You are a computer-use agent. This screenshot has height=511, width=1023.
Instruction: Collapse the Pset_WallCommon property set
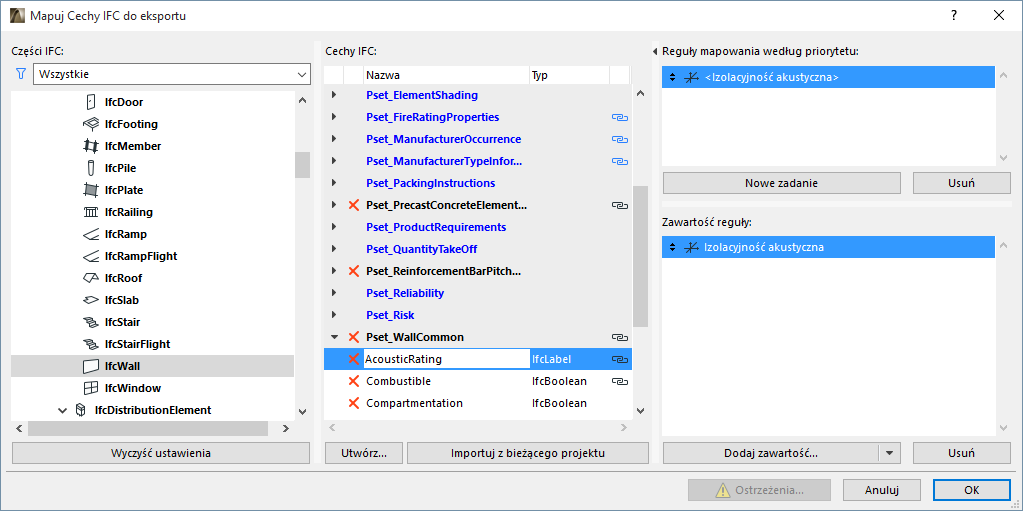[x=334, y=337]
